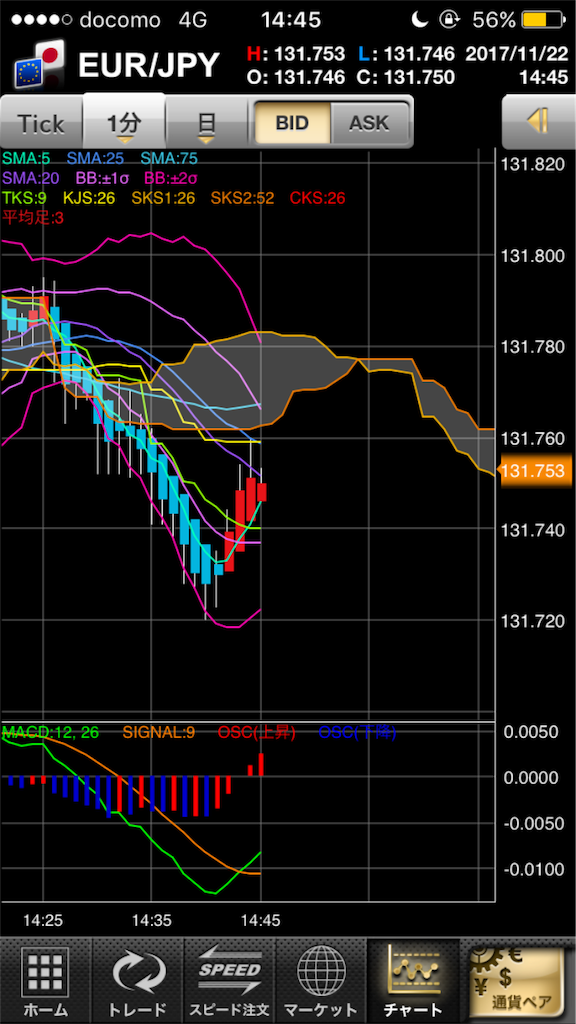
Task: Tap the 14:45 time axis label
Action: click(261, 921)
